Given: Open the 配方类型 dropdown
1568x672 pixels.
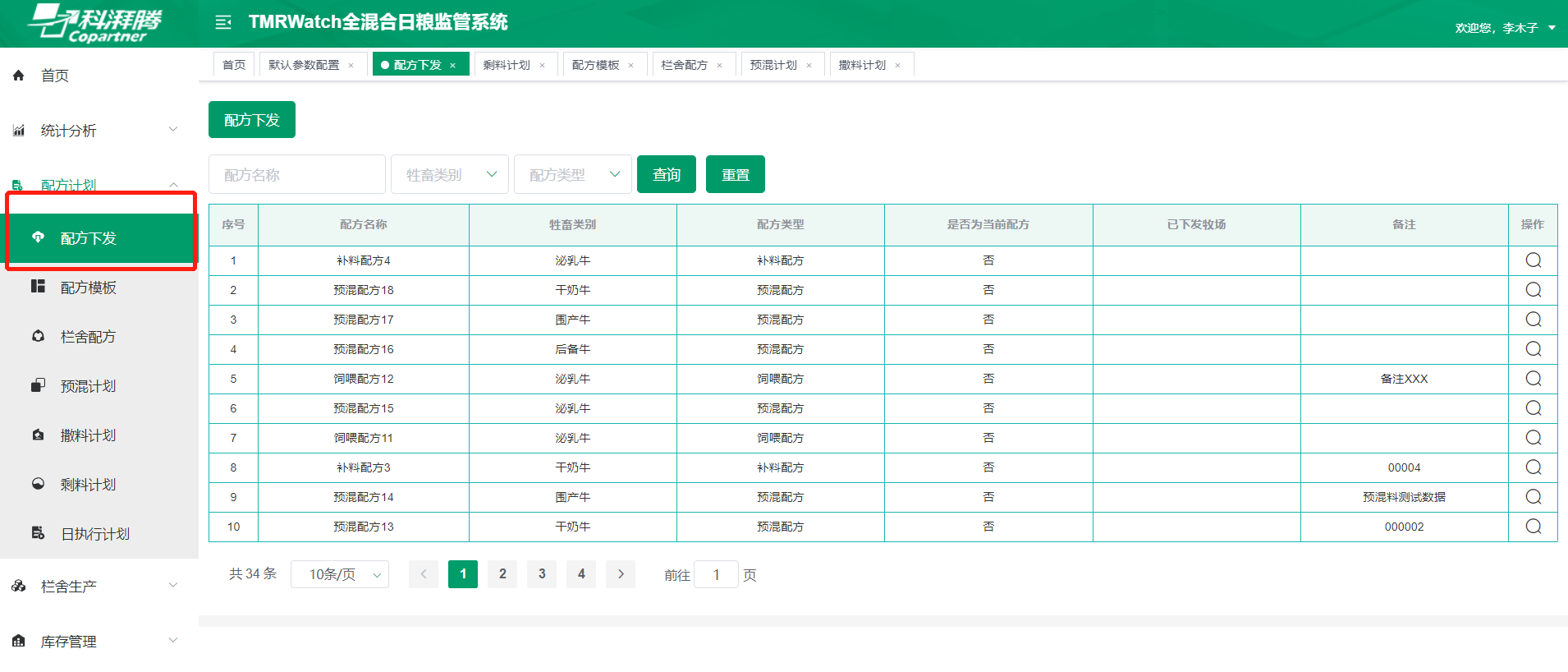Looking at the screenshot, I should [573, 174].
